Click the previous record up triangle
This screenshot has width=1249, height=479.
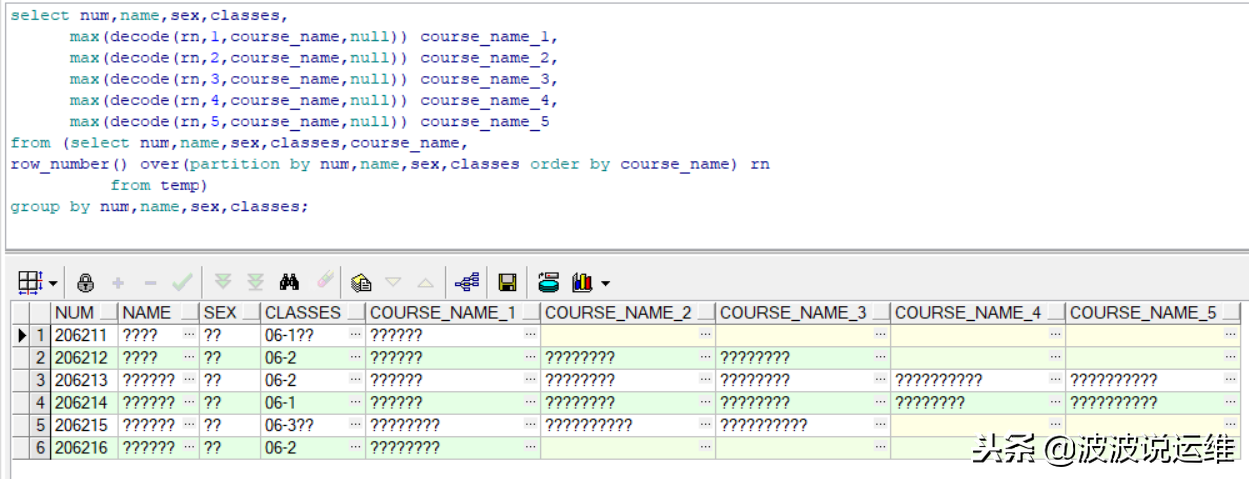[425, 282]
